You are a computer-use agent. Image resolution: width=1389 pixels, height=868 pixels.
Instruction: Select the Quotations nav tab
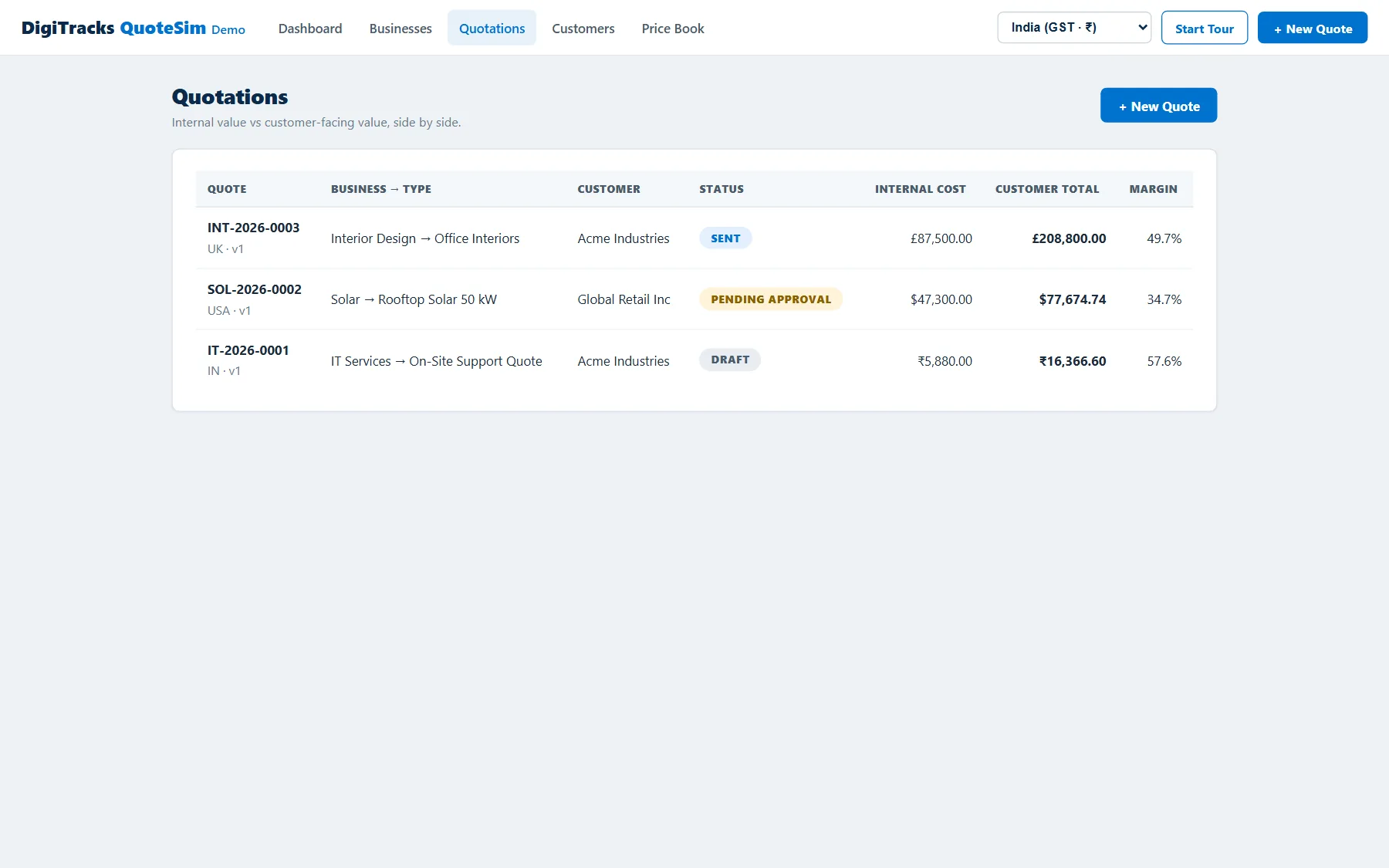tap(492, 29)
